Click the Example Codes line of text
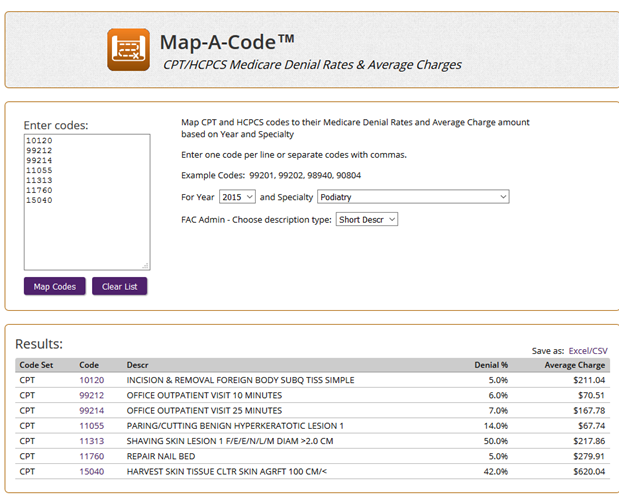619x497 pixels. [271, 175]
